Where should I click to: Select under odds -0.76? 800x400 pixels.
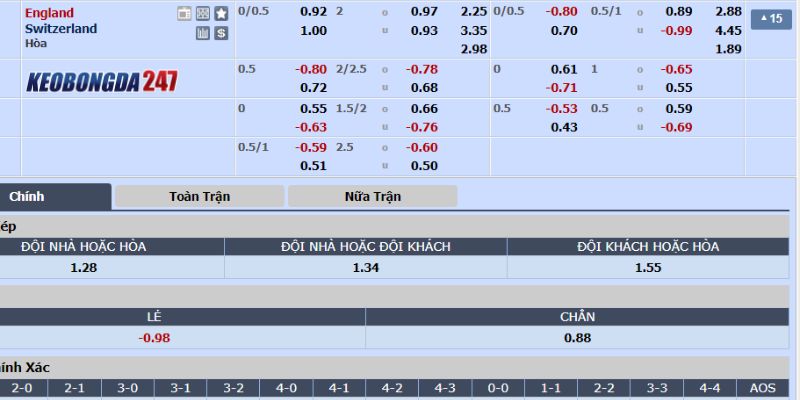coord(421,127)
